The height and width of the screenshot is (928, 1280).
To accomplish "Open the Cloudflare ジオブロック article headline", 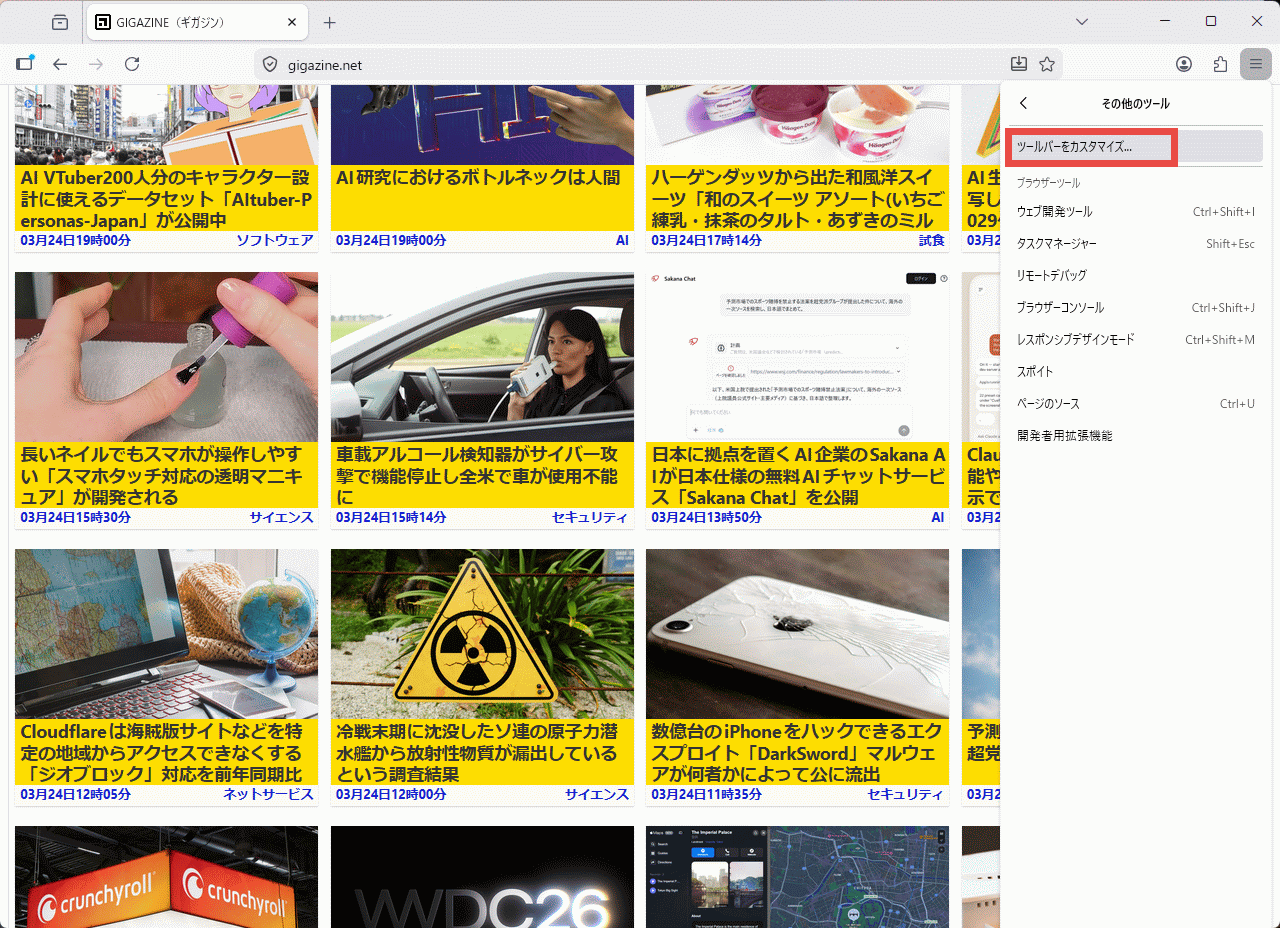I will (x=161, y=752).
